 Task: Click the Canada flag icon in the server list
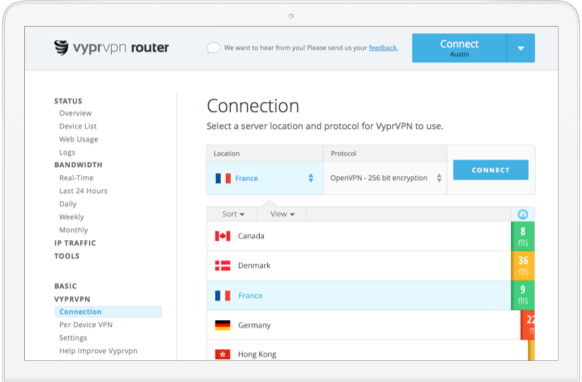coord(223,236)
